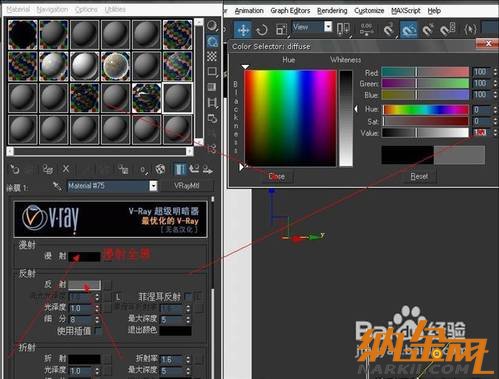Click the Sample UV Tiling icon

[x=212, y=71]
